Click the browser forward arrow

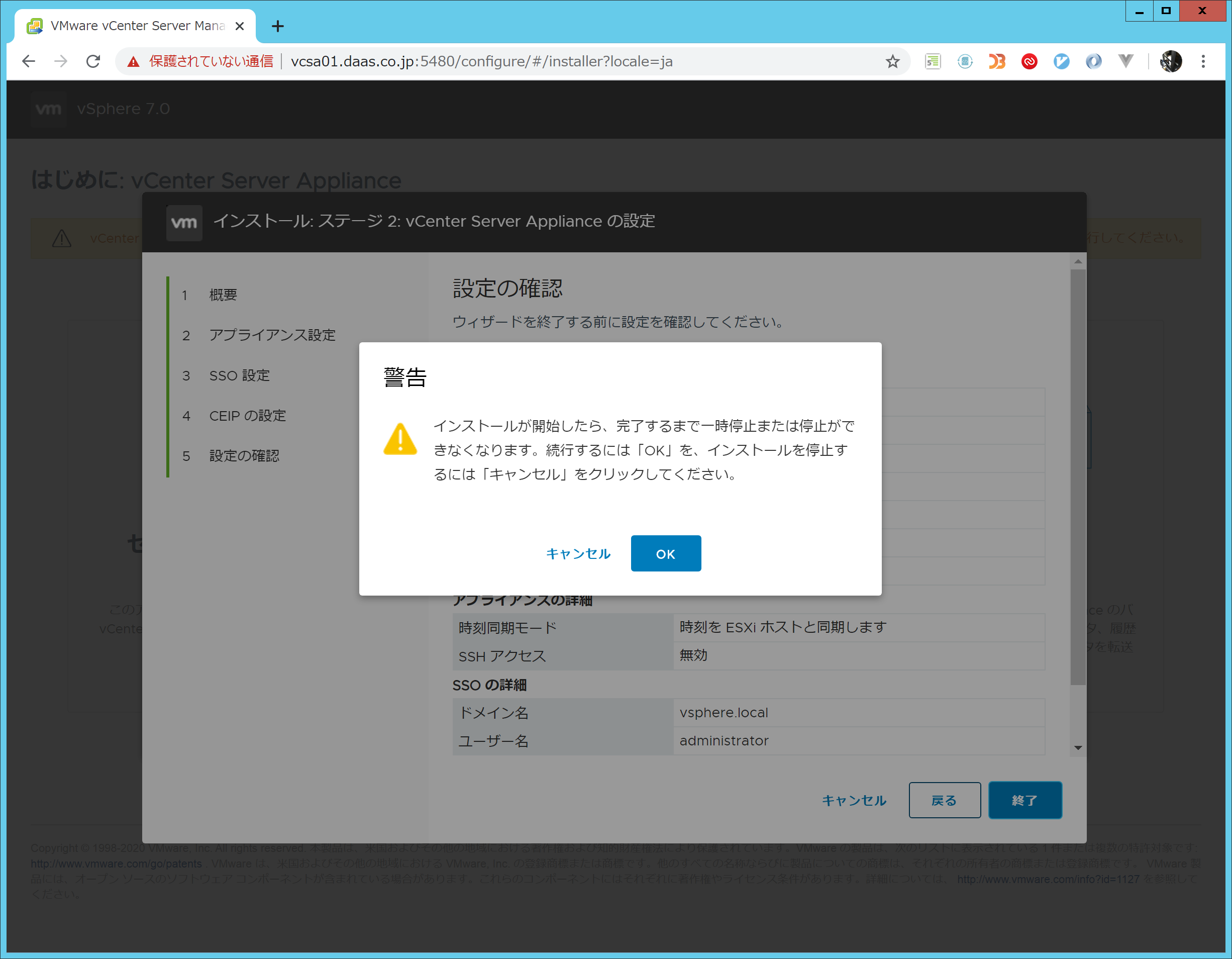61,61
